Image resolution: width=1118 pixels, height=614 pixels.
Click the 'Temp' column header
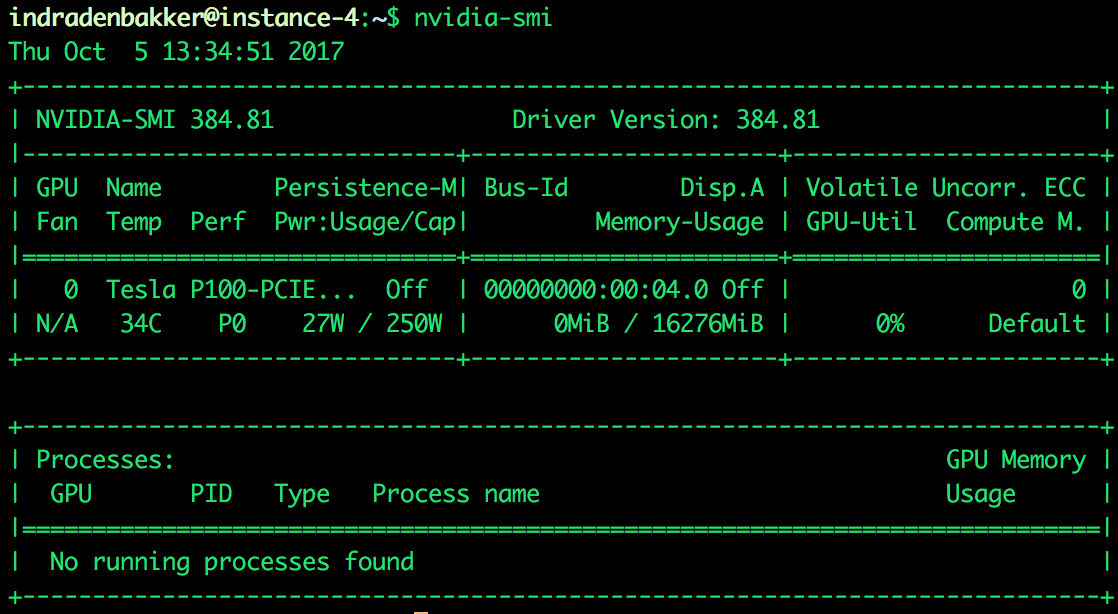coord(134,222)
